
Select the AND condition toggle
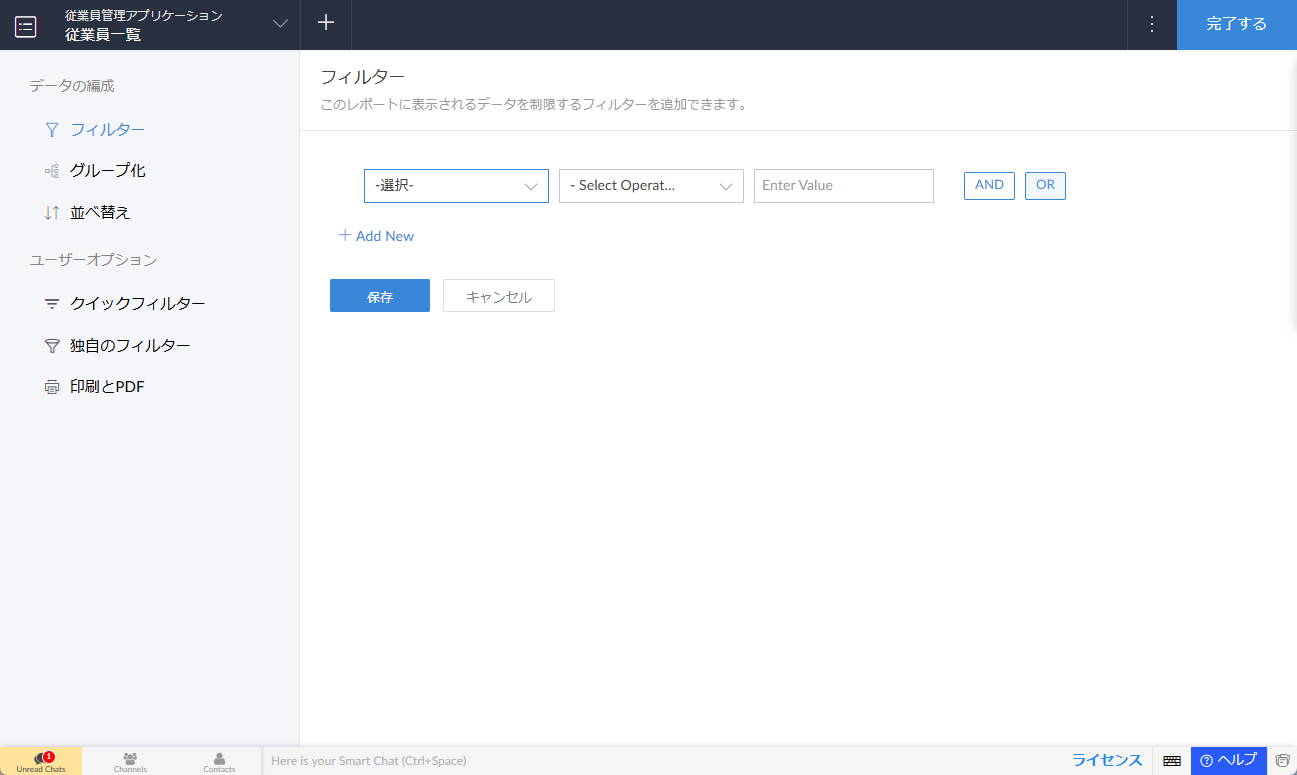tap(989, 186)
